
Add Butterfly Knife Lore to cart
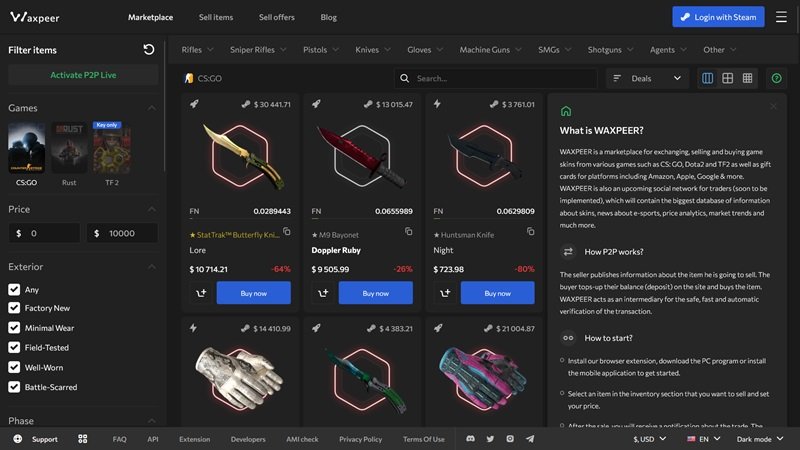(x=201, y=293)
